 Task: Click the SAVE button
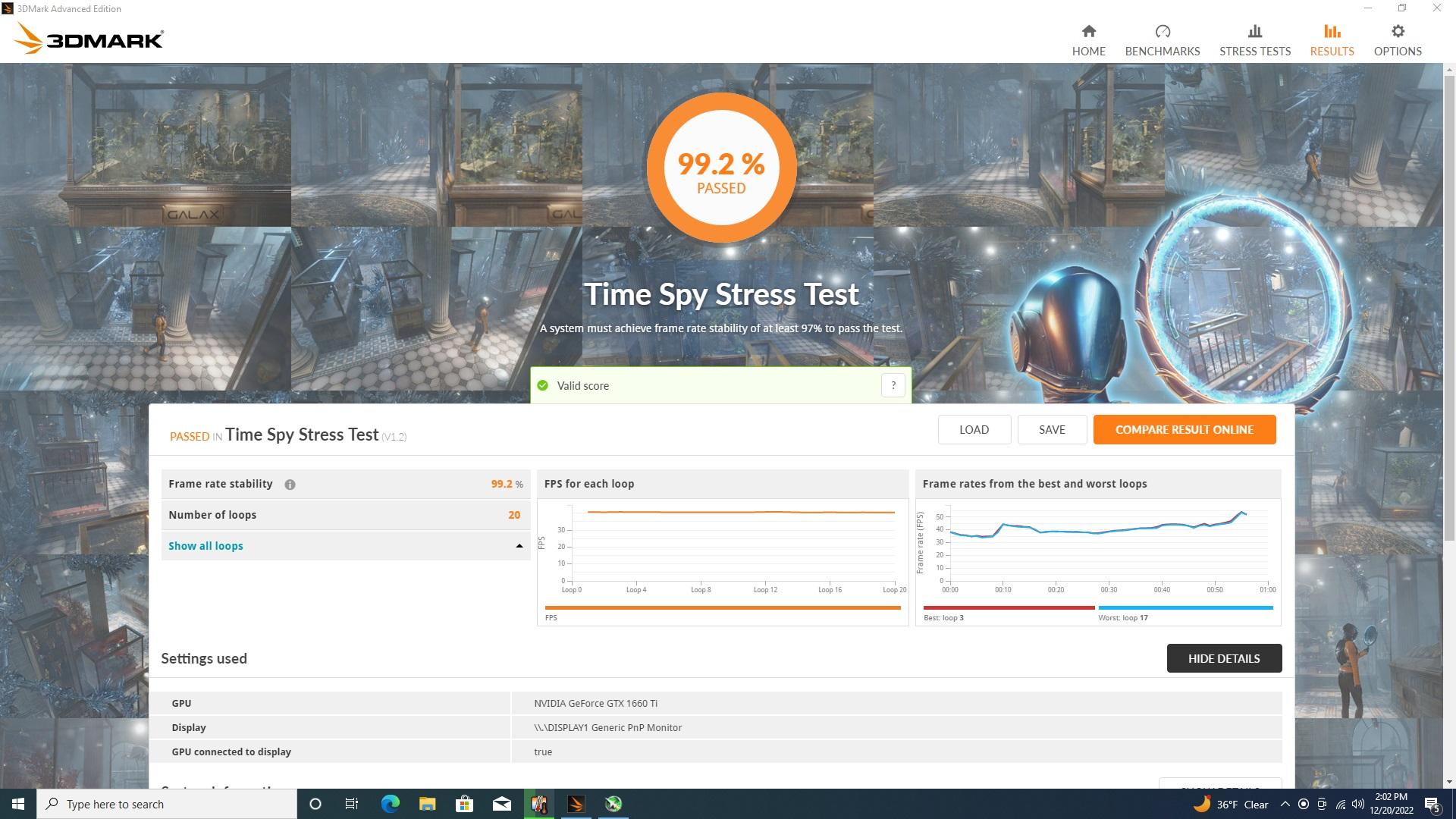pos(1052,429)
